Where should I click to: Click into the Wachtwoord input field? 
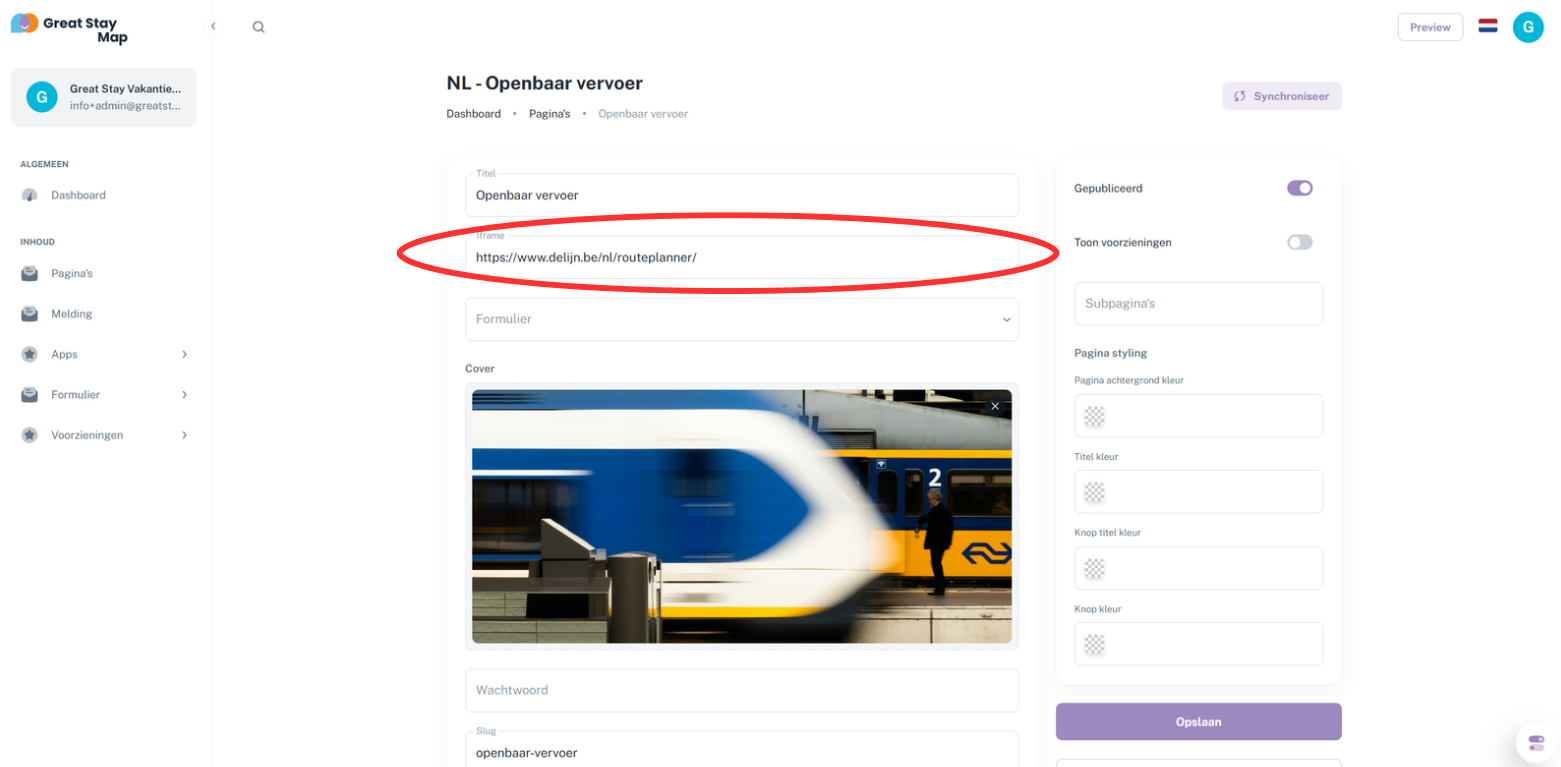(x=742, y=690)
